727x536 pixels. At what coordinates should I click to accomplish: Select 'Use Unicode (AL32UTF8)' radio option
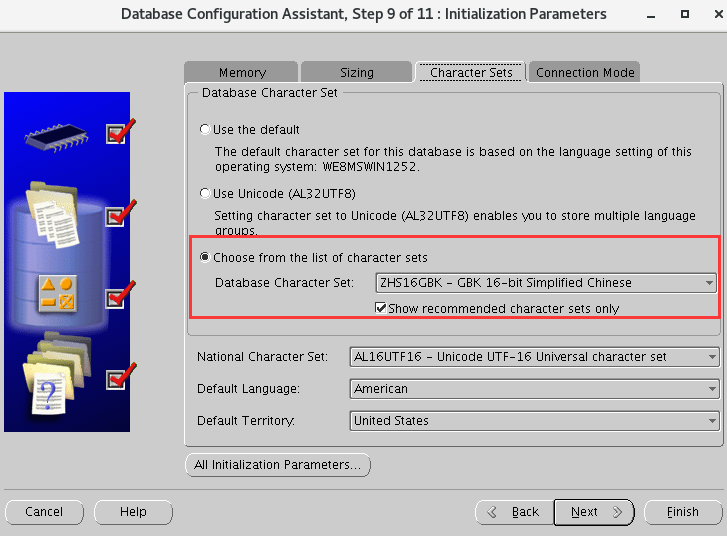click(x=206, y=193)
